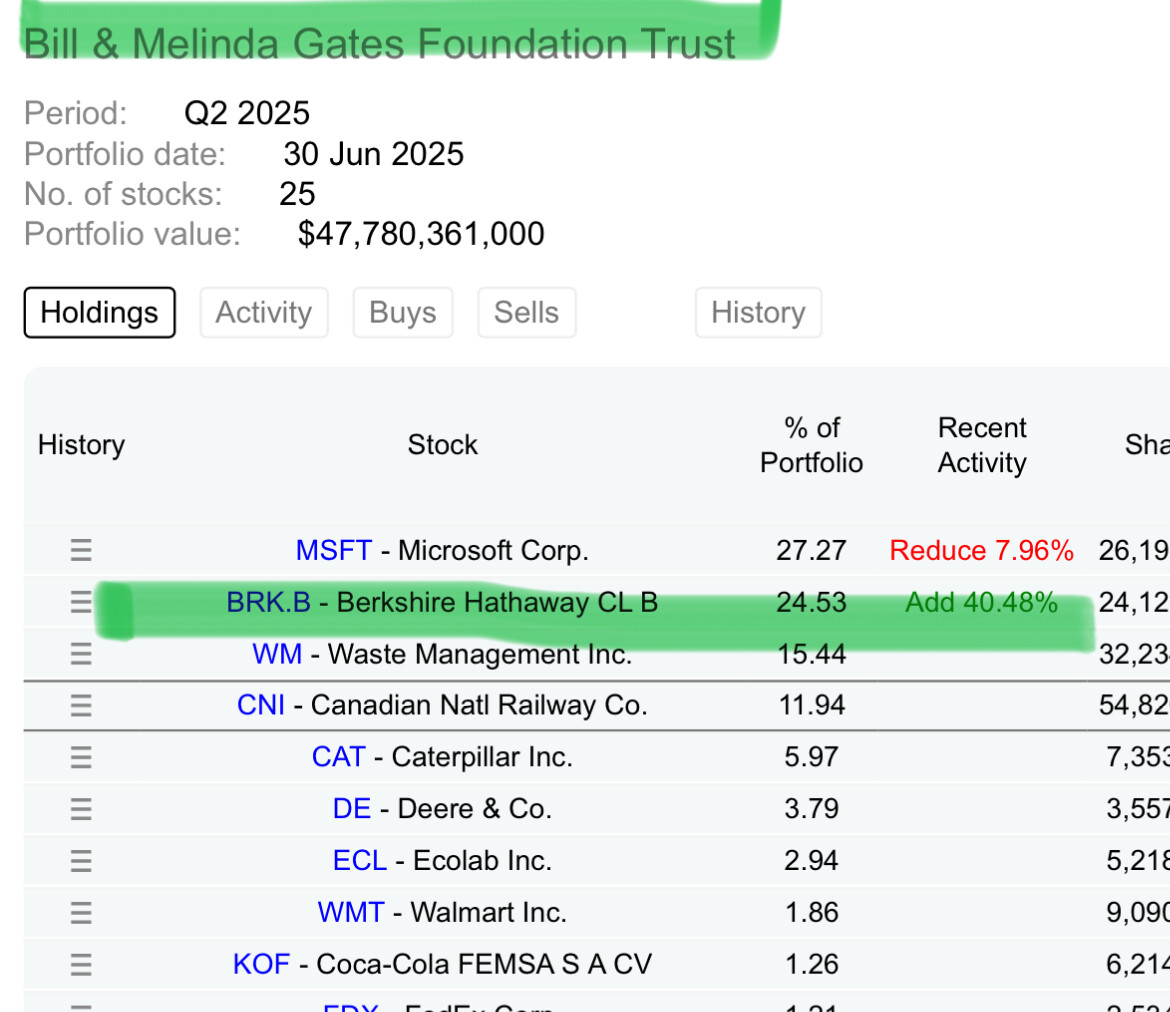The image size is (1170, 1012).
Task: Open the MSFT ticker link
Action: [x=333, y=550]
